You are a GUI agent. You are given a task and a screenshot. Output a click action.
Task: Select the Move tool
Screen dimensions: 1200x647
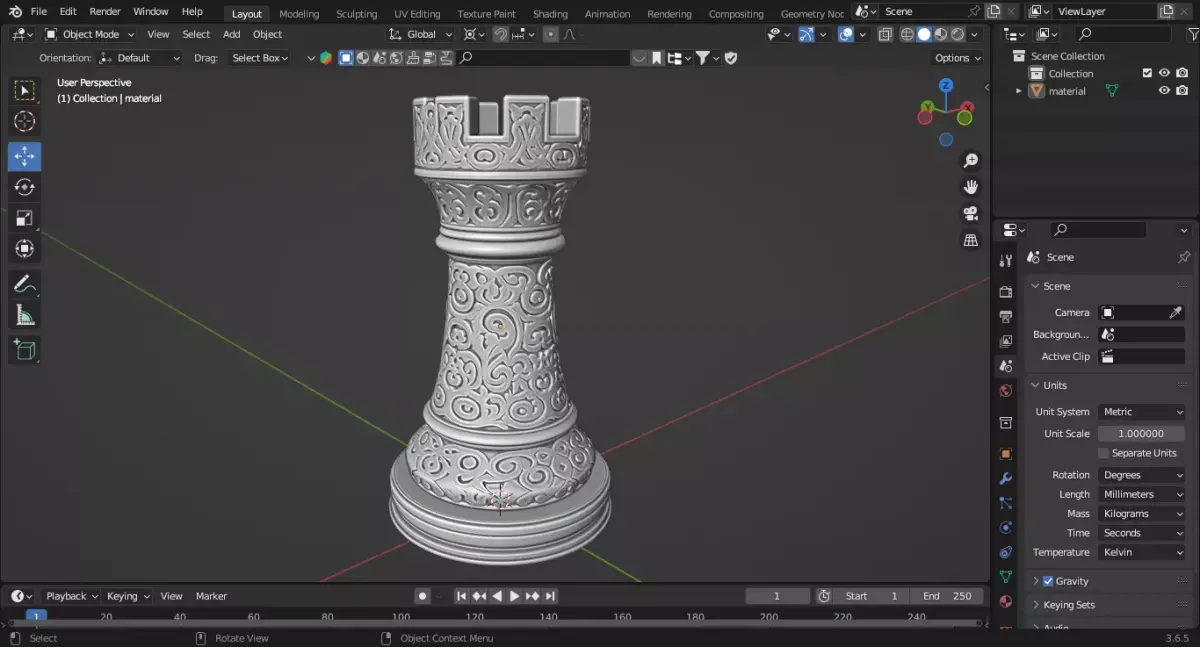[x=25, y=156]
